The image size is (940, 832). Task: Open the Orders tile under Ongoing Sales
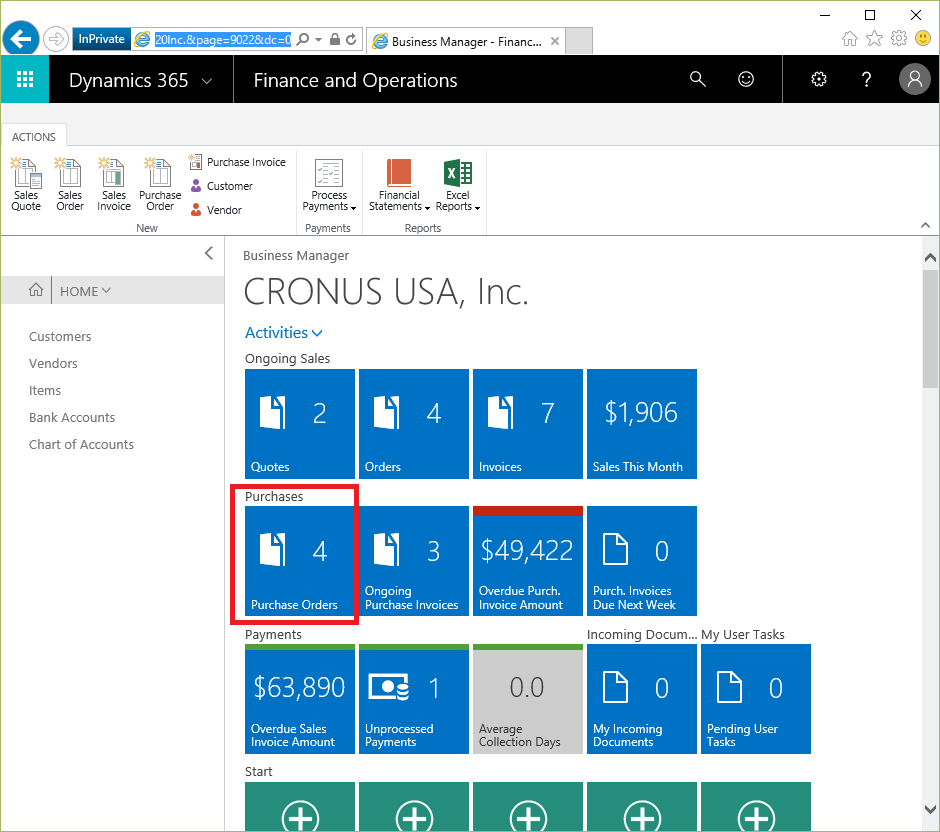click(414, 424)
